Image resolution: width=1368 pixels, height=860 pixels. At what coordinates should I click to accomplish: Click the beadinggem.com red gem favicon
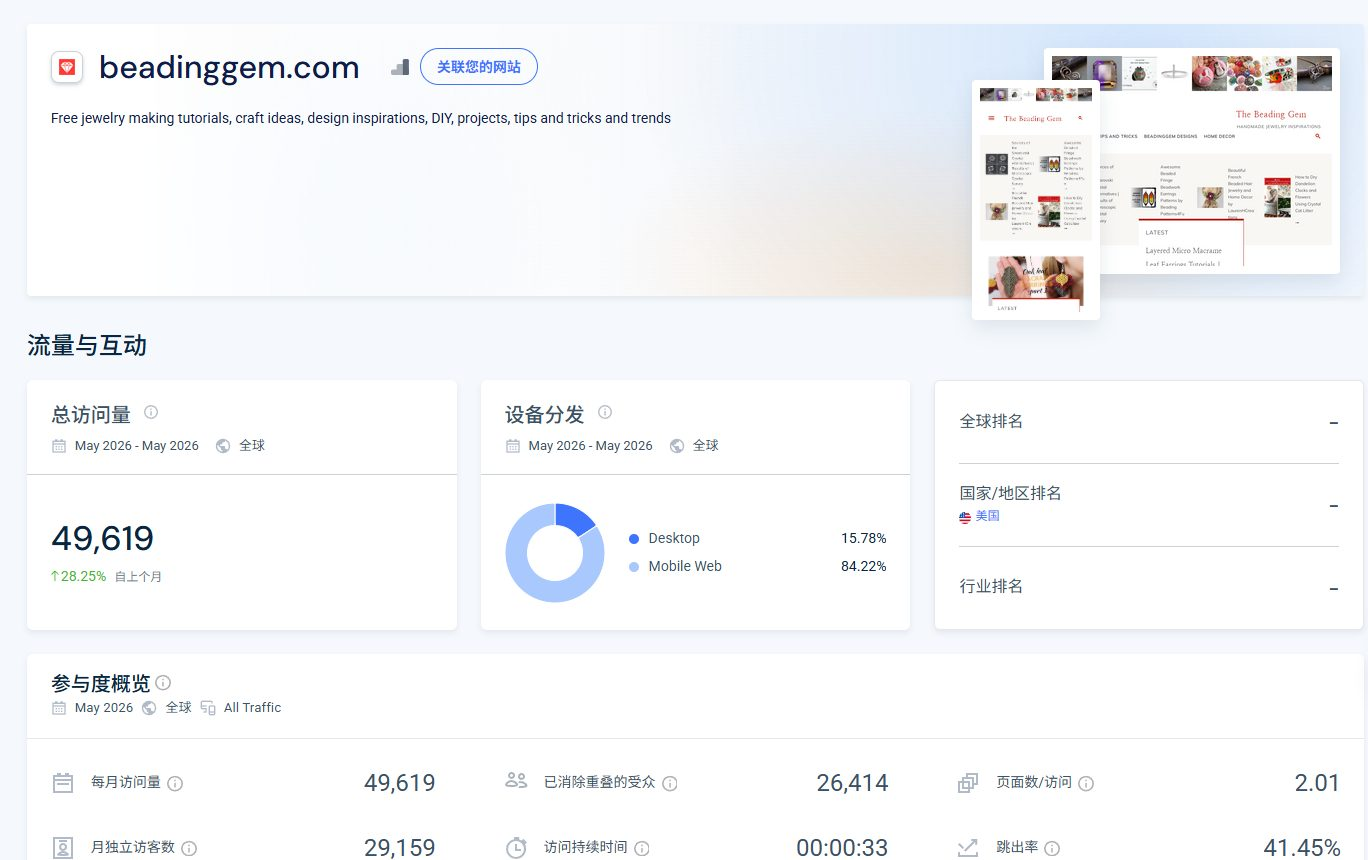coord(67,67)
